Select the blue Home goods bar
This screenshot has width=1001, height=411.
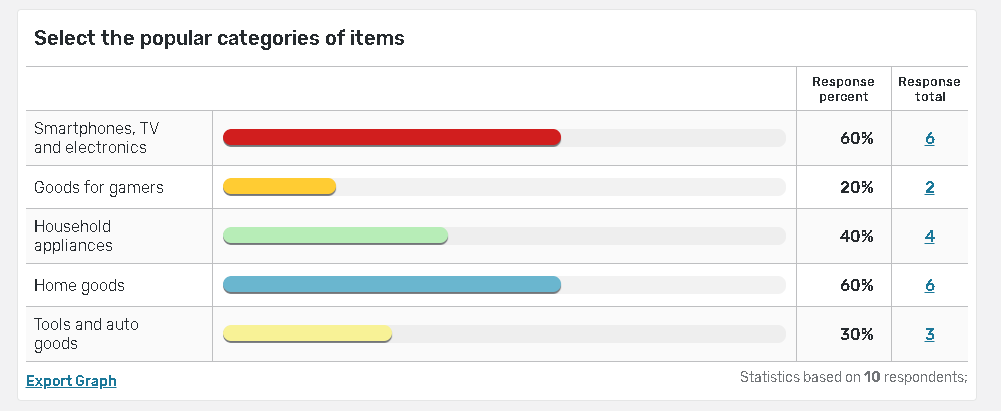pyautogui.click(x=392, y=285)
